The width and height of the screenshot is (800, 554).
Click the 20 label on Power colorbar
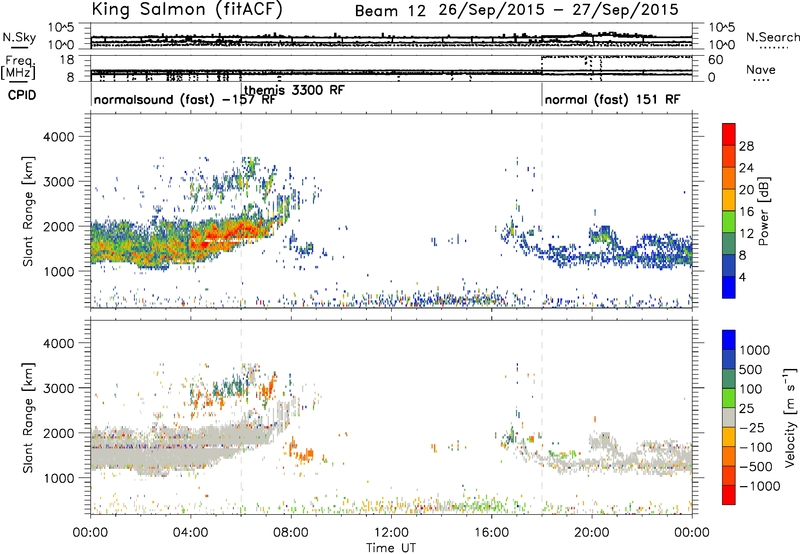tap(746, 190)
